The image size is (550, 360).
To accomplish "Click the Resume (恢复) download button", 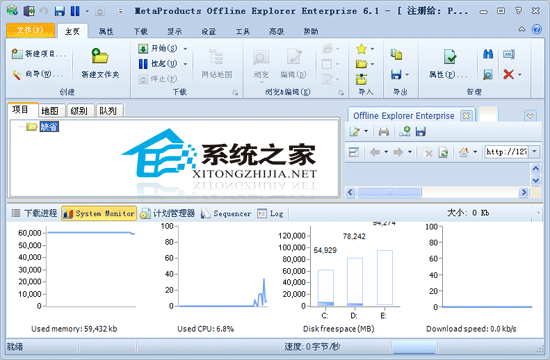I will [158, 64].
